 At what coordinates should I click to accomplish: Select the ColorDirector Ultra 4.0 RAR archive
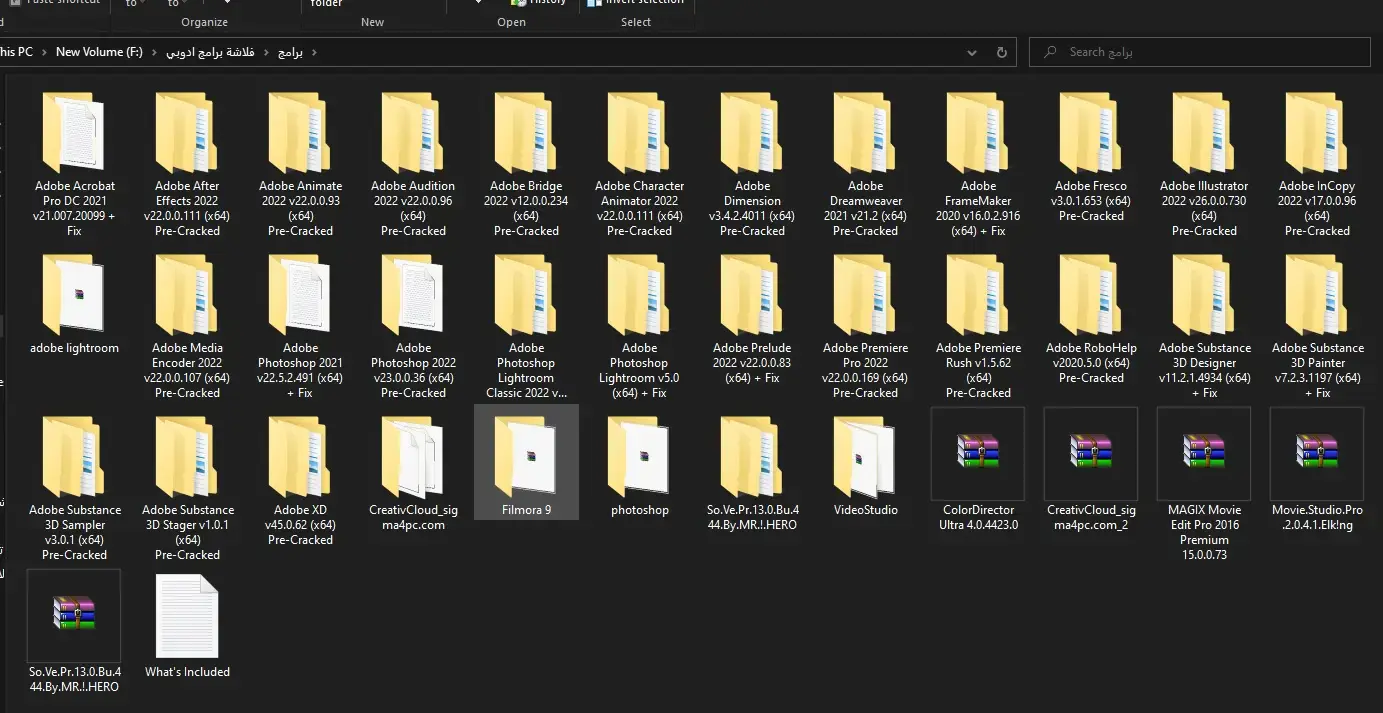pos(978,470)
